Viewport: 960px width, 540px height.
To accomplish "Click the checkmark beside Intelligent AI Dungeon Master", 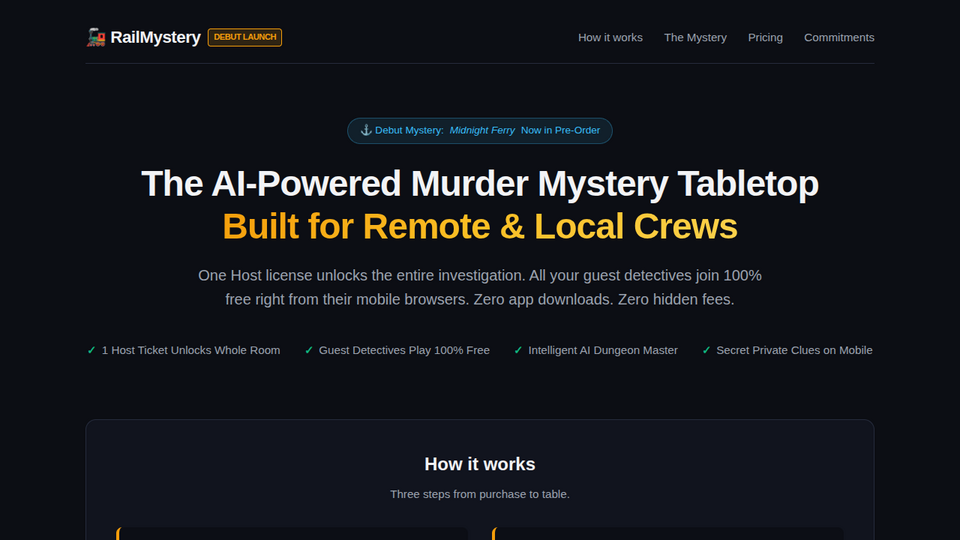I will [518, 350].
